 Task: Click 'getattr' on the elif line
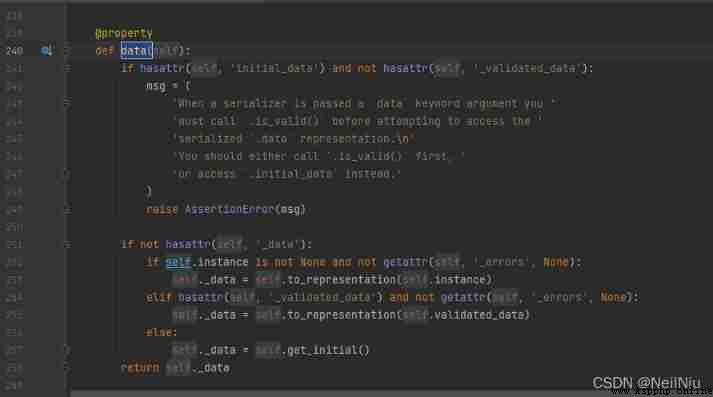[463, 297]
